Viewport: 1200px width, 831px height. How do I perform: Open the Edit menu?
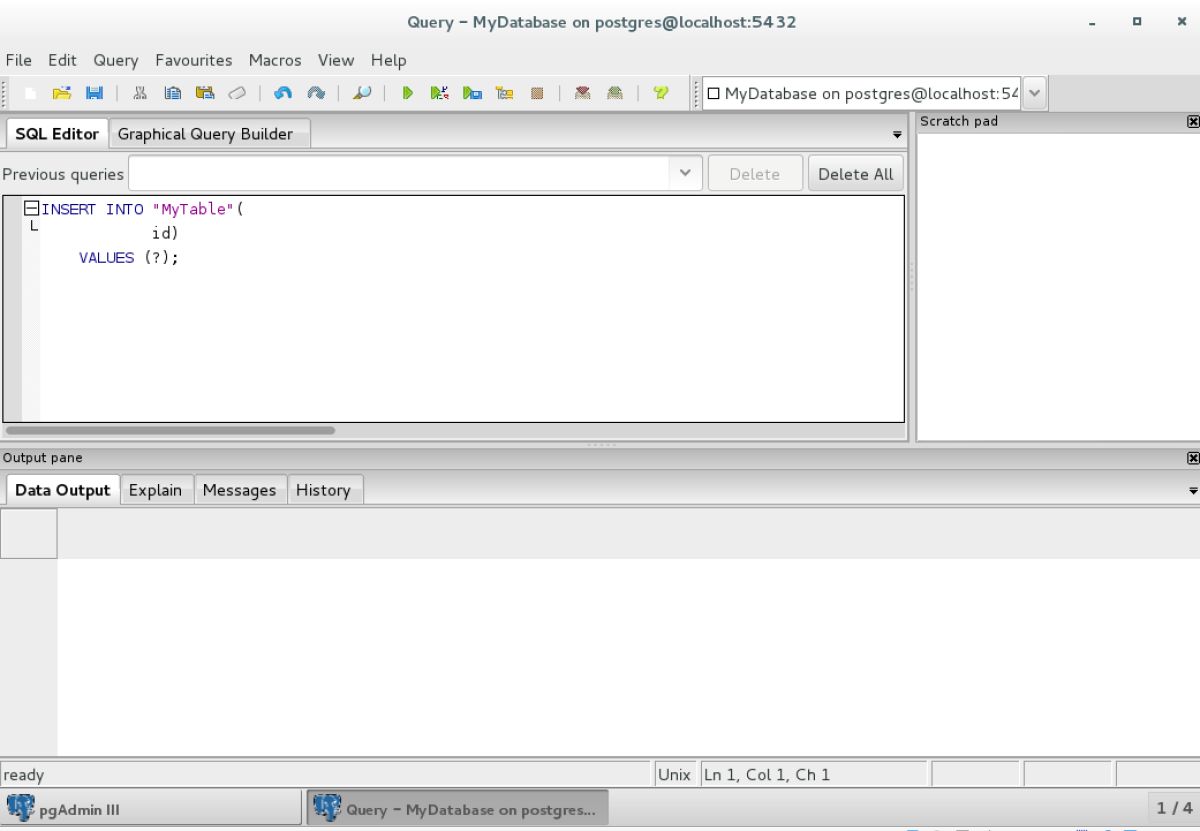pyautogui.click(x=62, y=60)
